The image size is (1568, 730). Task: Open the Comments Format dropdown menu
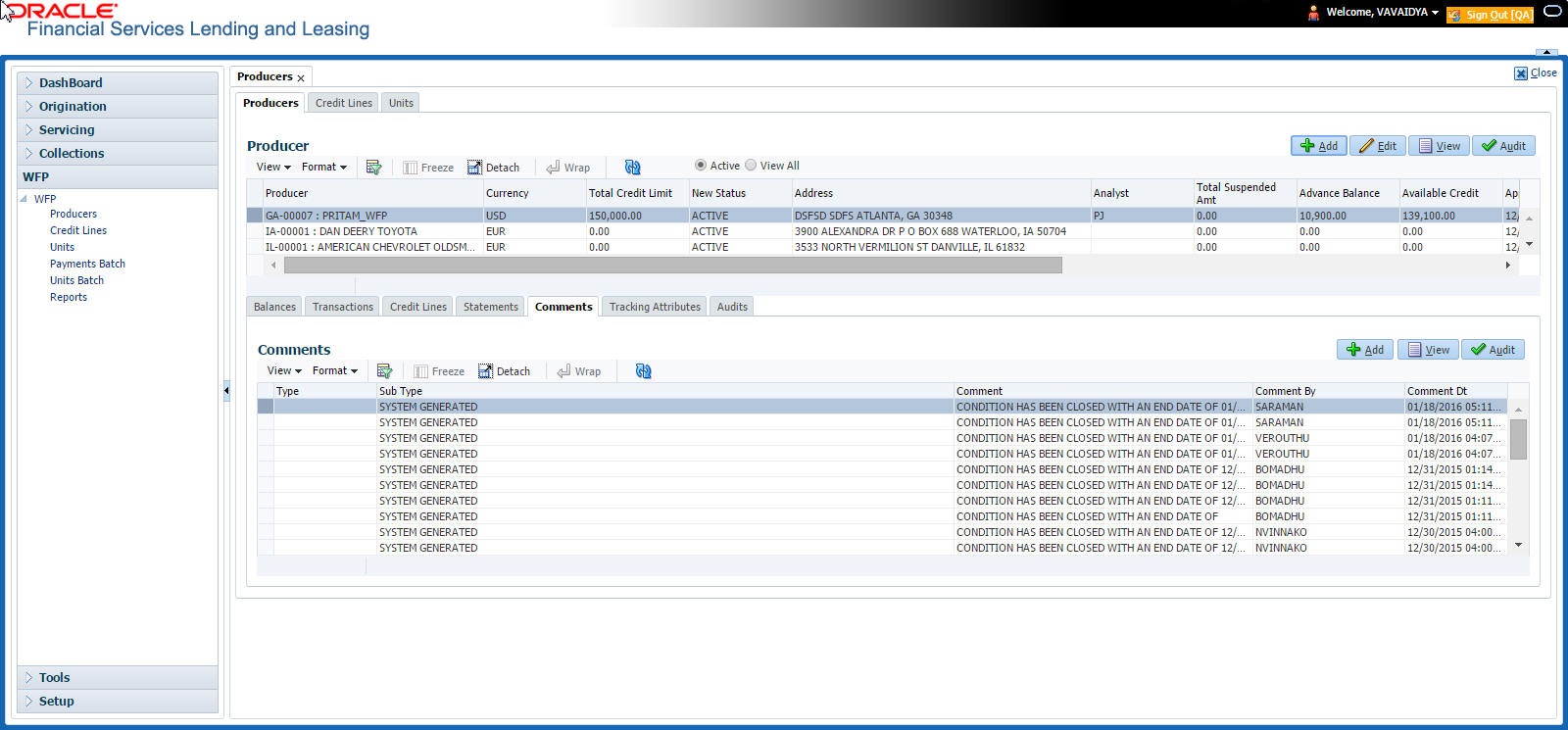(x=335, y=371)
